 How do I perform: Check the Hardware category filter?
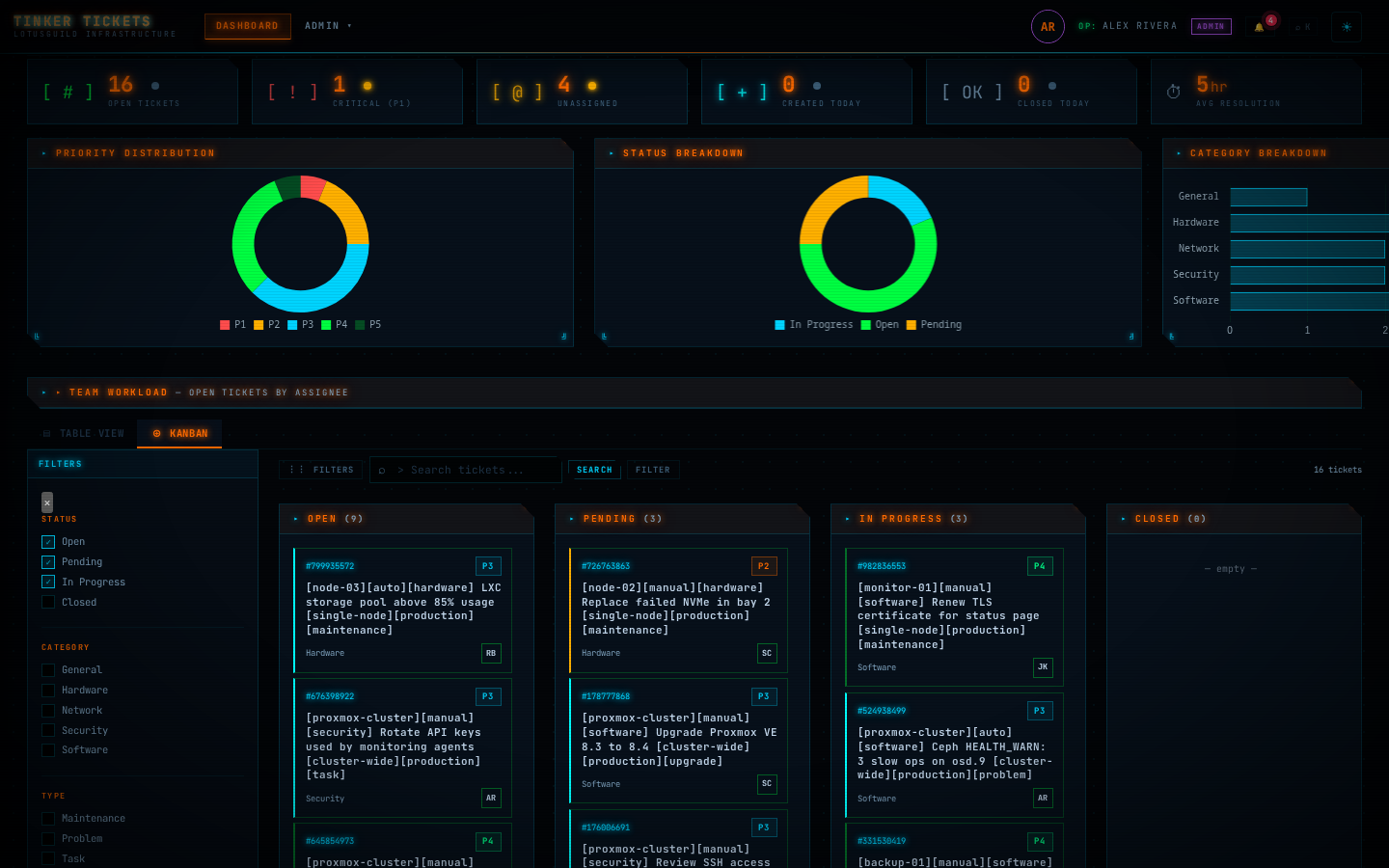point(48,691)
